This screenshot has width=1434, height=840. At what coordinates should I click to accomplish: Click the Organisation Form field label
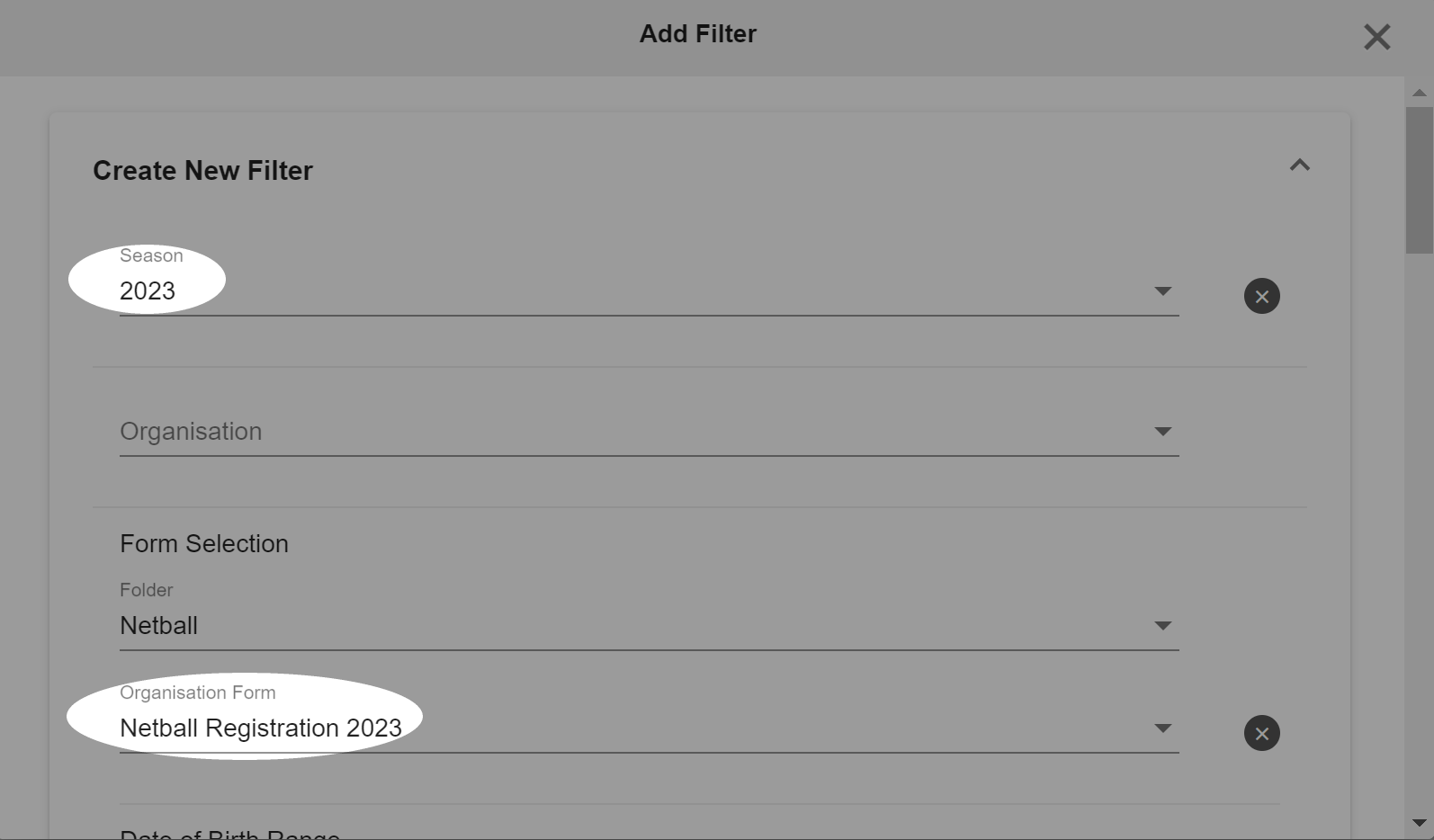[198, 693]
